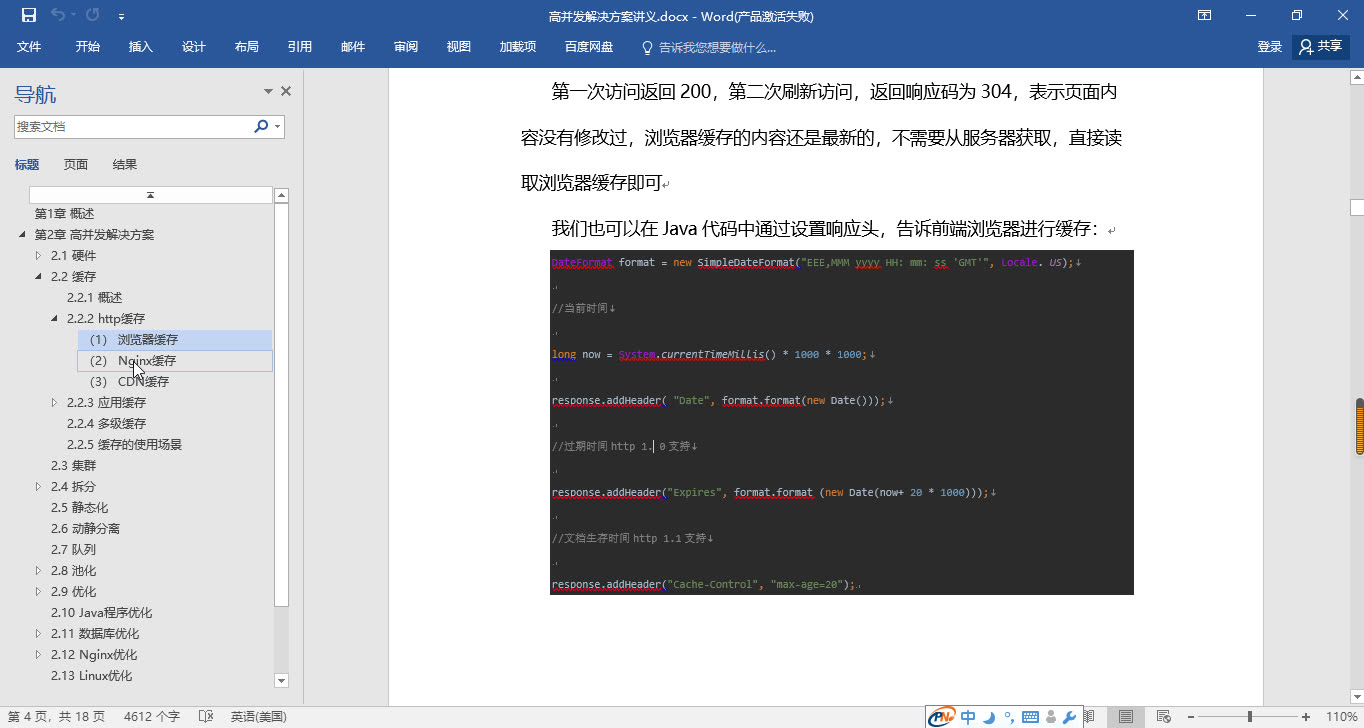Go to heading 2.6 动静分离

[x=86, y=529]
